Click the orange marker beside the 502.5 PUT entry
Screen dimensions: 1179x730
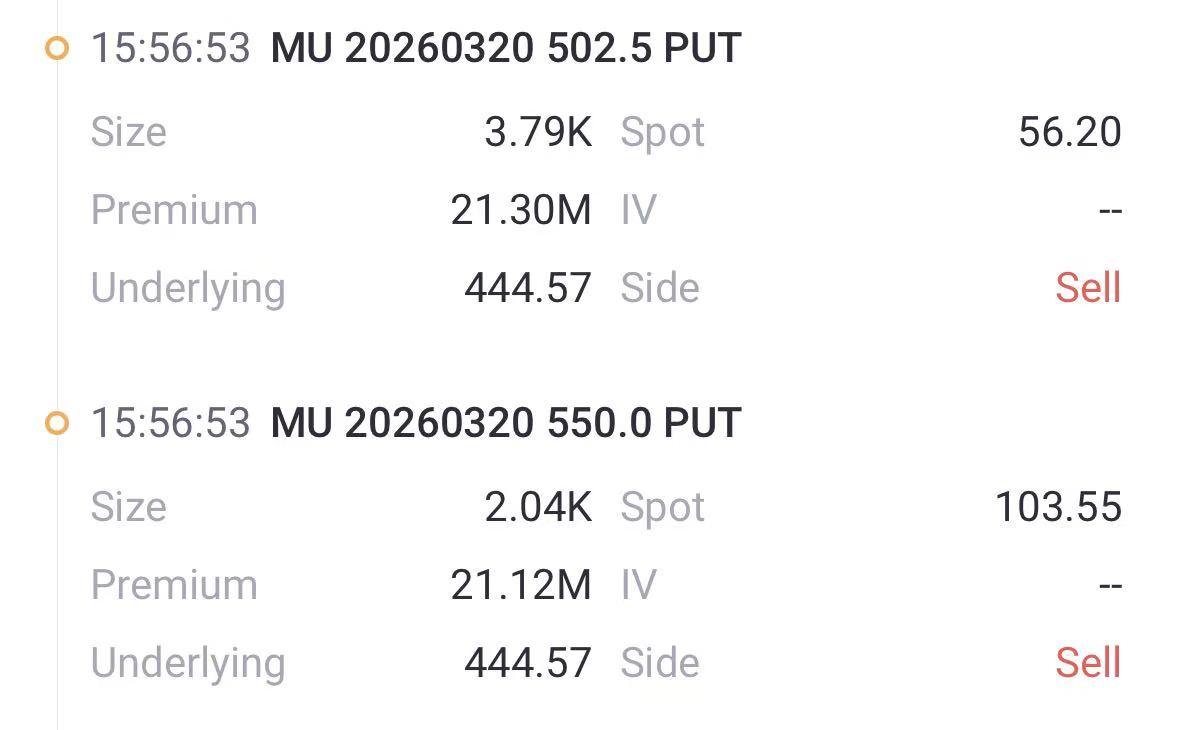click(x=58, y=48)
